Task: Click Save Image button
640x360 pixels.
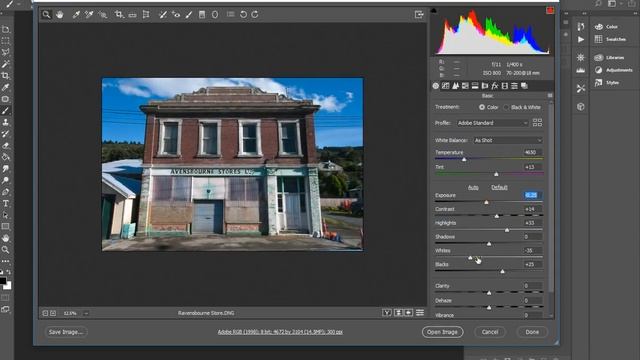Action: coord(66,332)
